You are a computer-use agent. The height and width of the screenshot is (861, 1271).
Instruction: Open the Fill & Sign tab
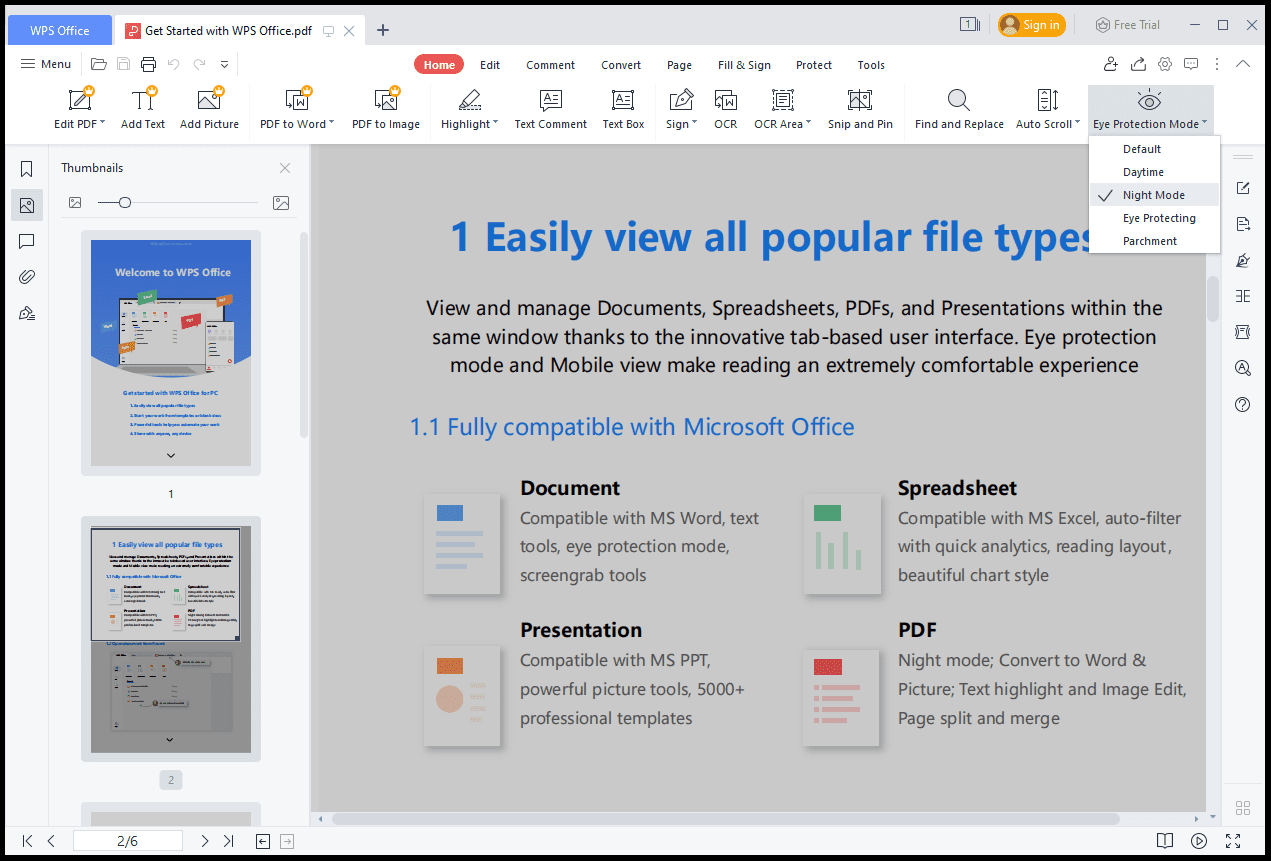point(744,65)
